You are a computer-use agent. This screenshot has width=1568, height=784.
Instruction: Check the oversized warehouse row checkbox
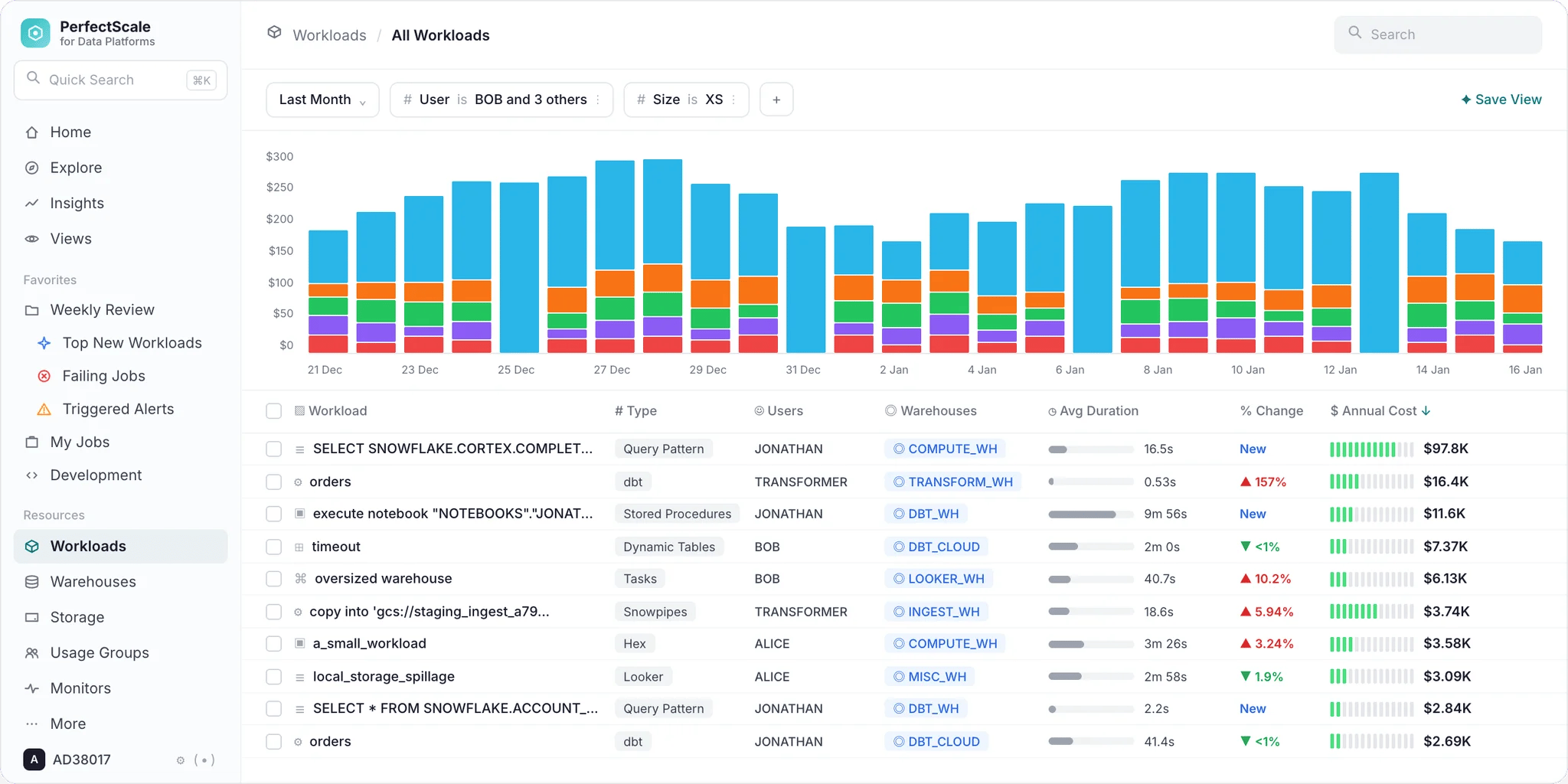(273, 579)
